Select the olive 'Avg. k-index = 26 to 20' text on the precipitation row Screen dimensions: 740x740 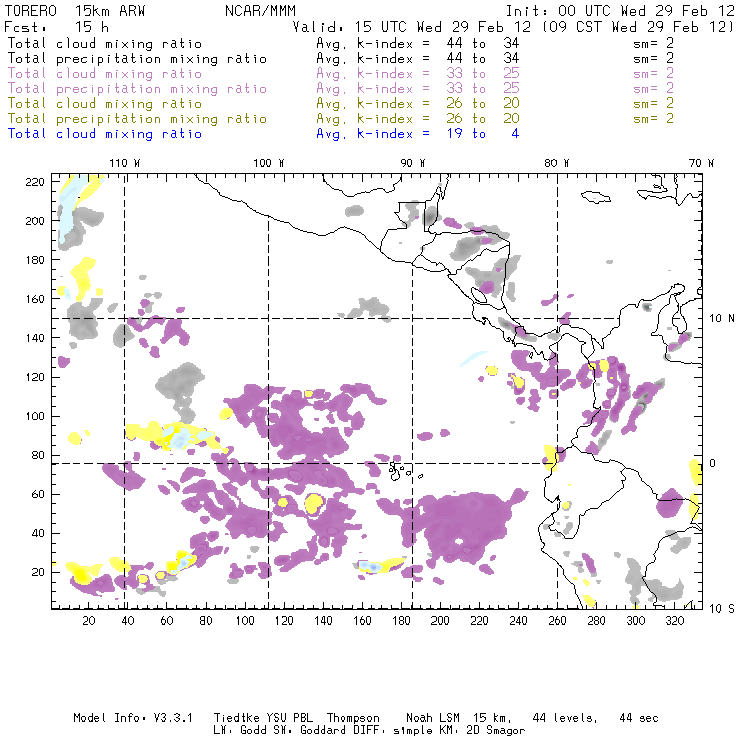[418, 119]
